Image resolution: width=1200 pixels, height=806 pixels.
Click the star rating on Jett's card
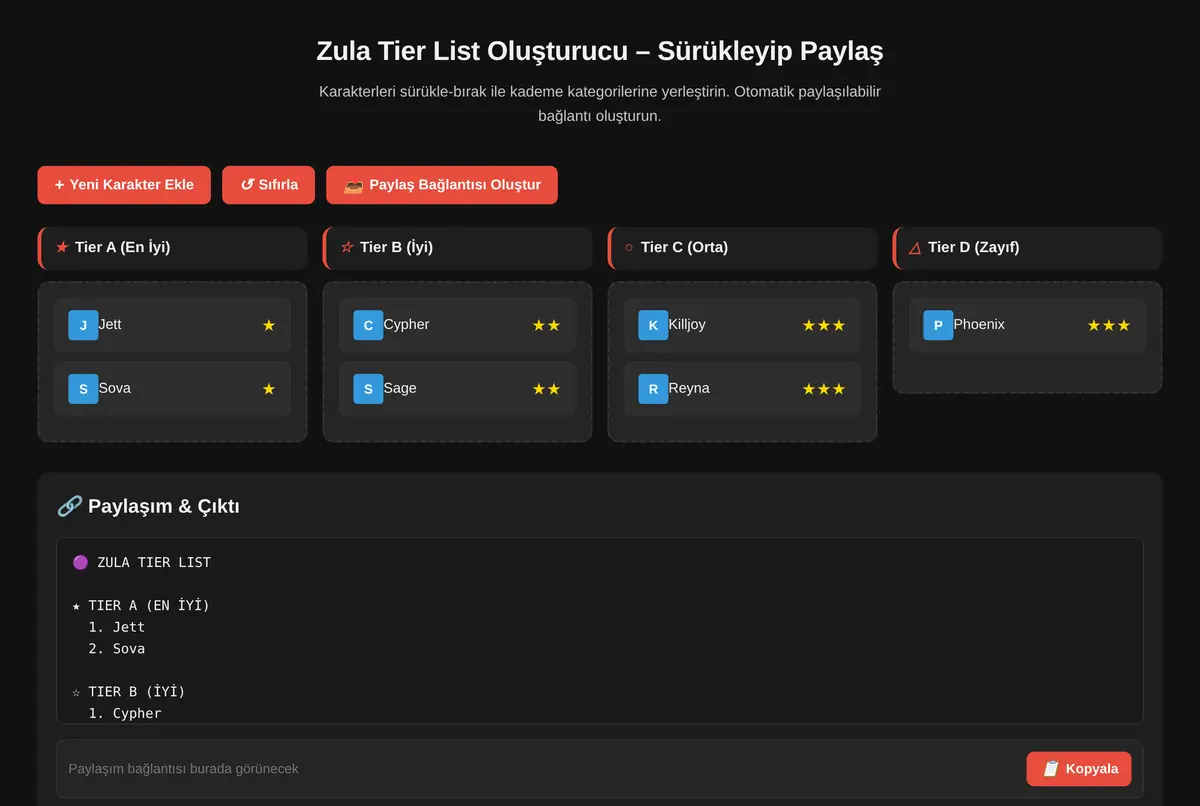(268, 325)
